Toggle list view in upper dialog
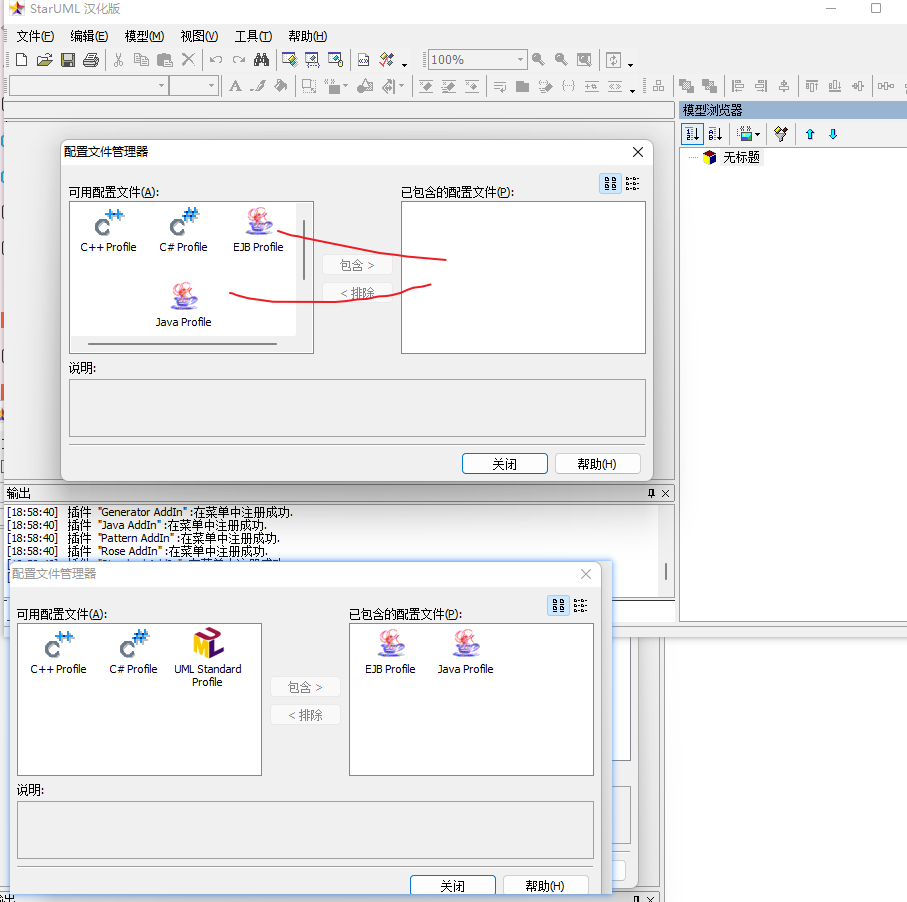The image size is (907, 902). point(632,183)
